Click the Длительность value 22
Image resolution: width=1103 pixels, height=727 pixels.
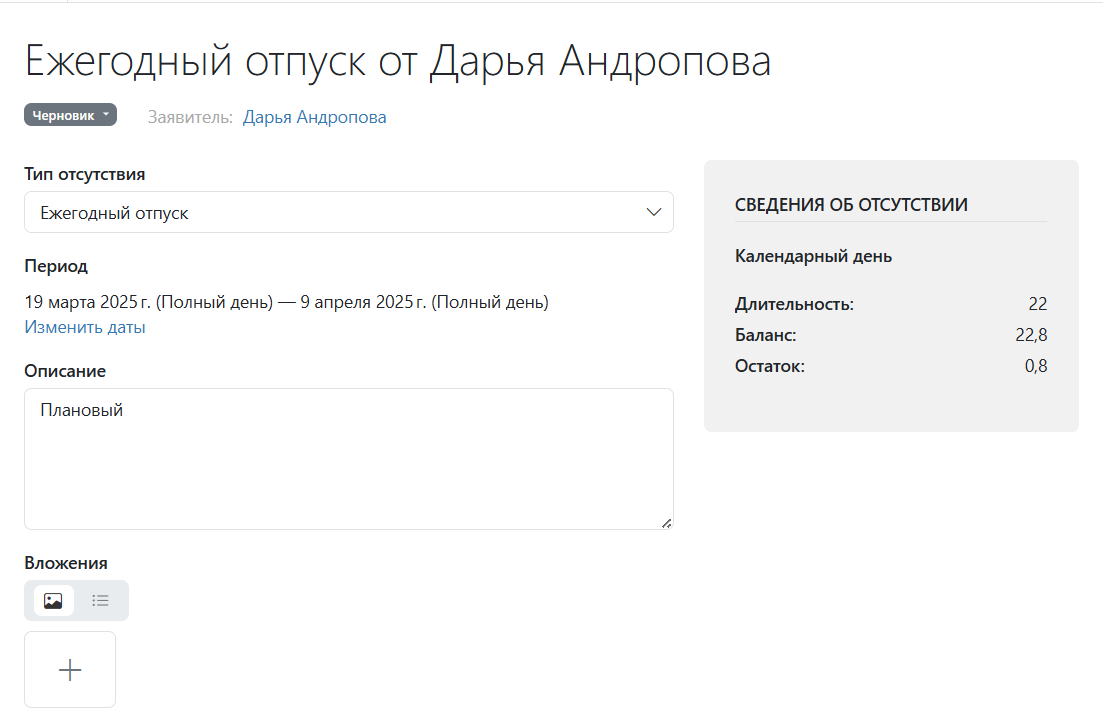click(1037, 304)
